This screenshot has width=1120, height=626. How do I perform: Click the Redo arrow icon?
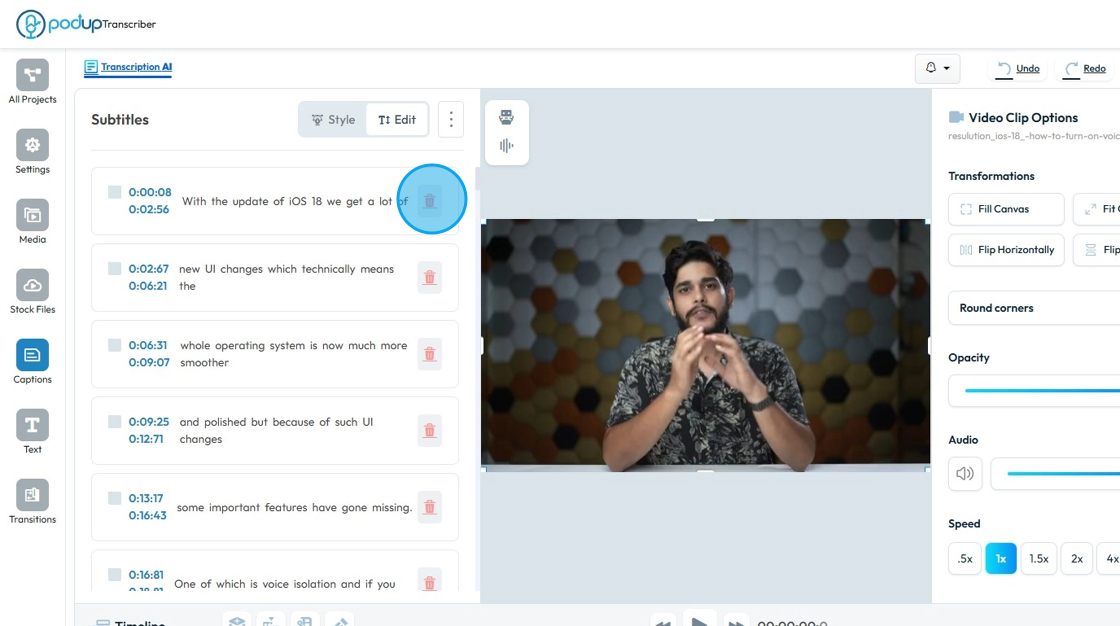point(1071,69)
